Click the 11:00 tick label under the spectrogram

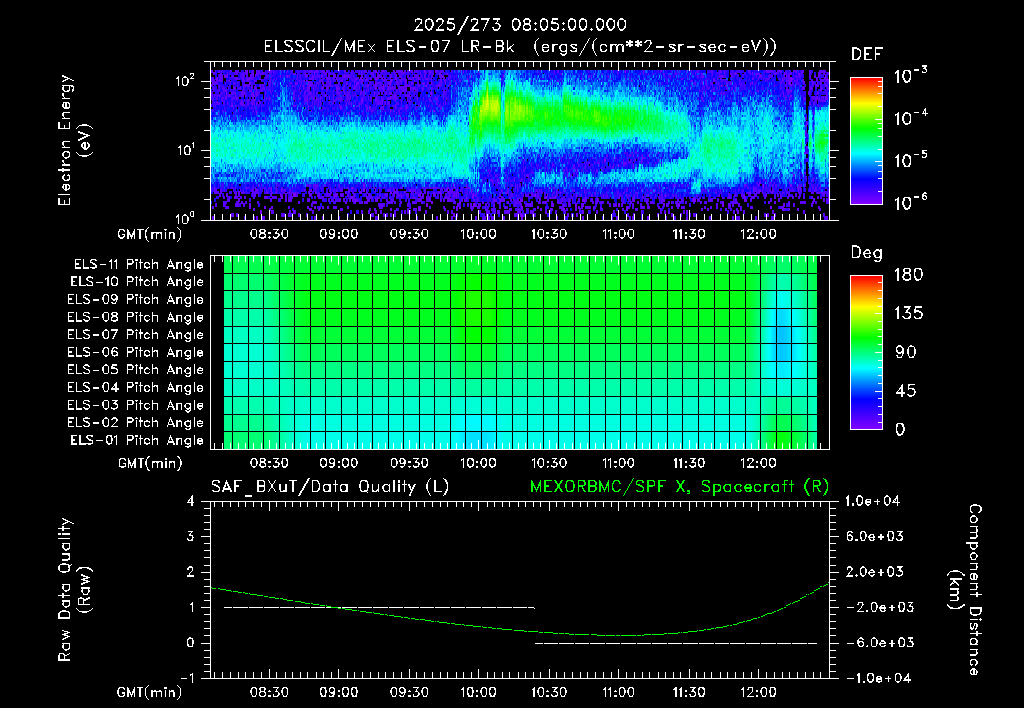pyautogui.click(x=618, y=234)
